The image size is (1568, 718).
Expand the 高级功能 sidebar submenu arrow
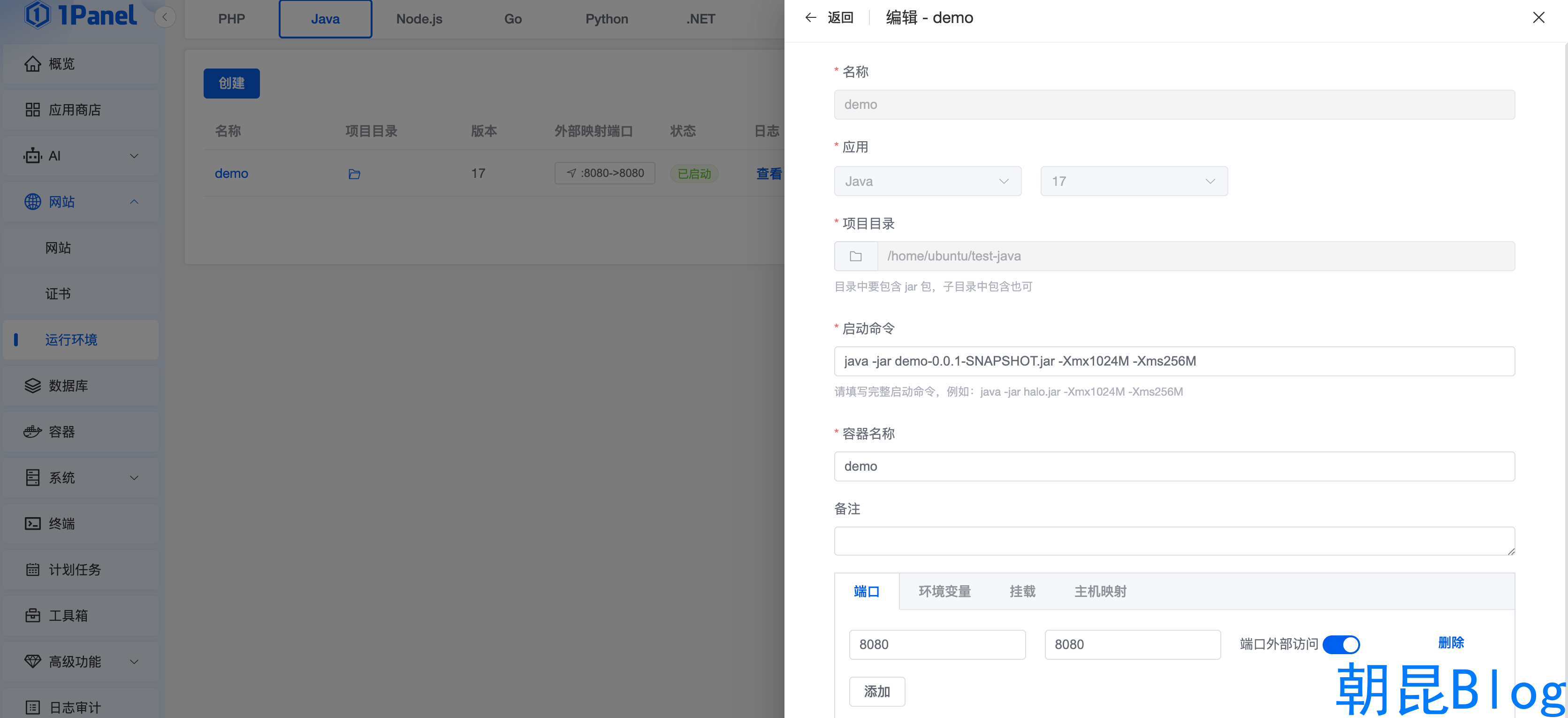135,661
